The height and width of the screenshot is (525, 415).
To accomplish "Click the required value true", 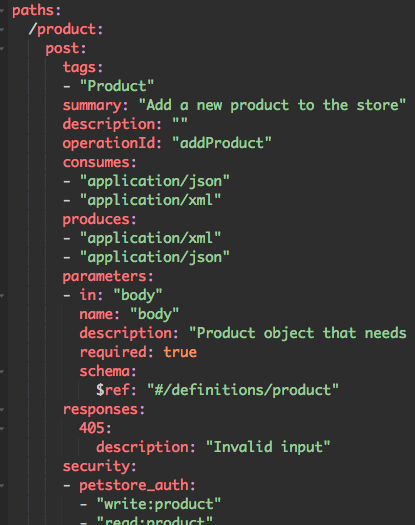I will tap(180, 352).
